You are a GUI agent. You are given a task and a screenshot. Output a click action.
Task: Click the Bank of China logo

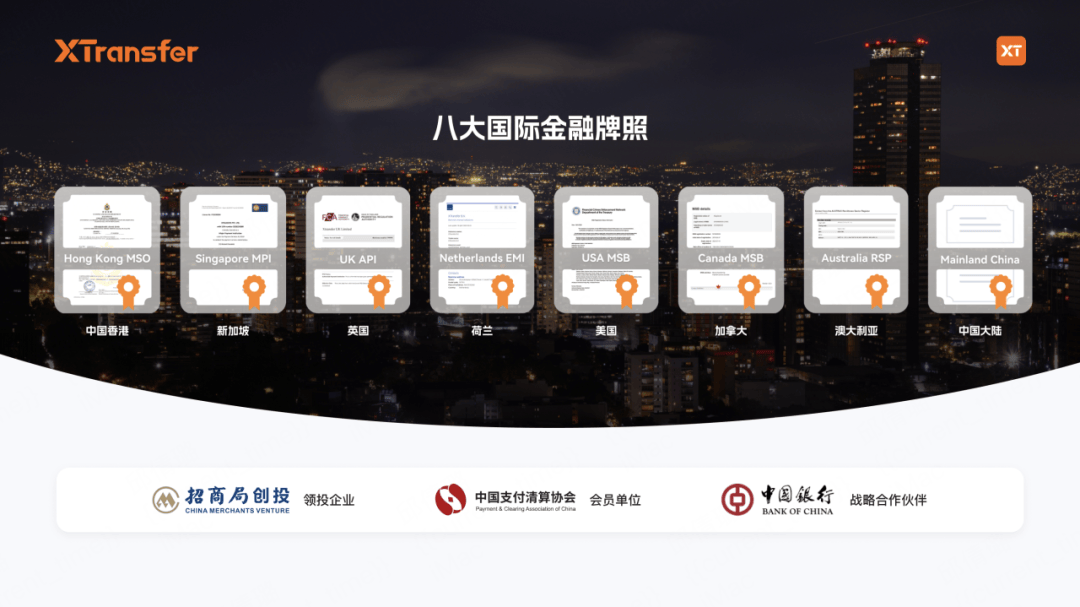point(778,500)
